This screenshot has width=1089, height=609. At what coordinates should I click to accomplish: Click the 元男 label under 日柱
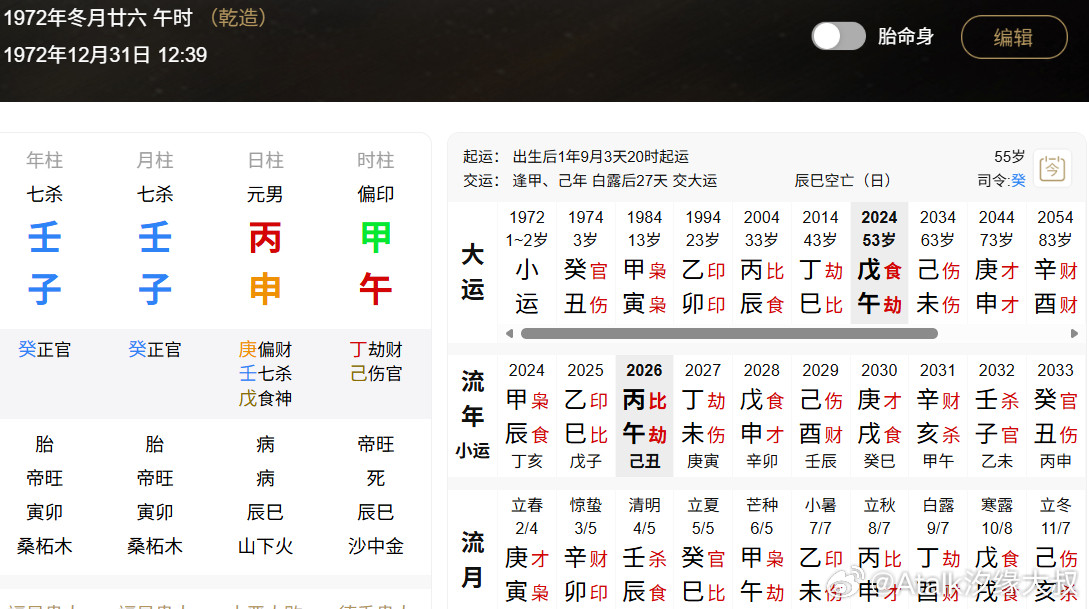coord(265,194)
